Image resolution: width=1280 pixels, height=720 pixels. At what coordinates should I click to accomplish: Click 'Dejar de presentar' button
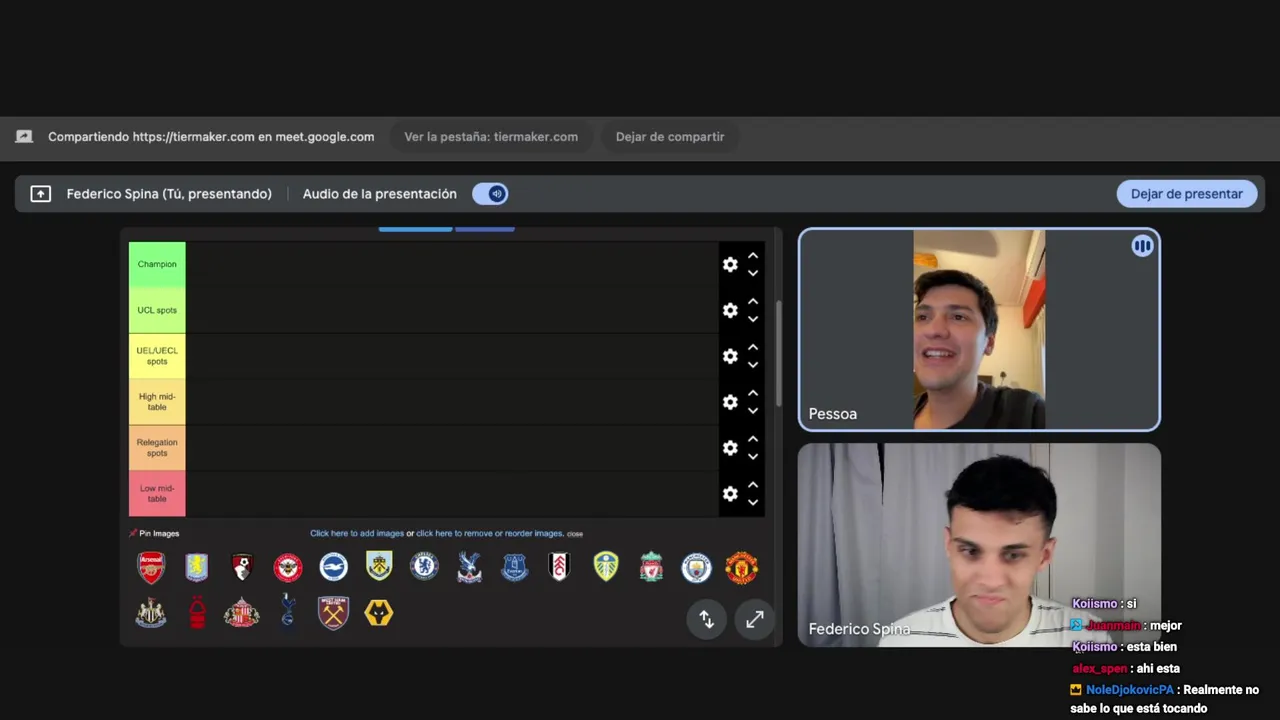pyautogui.click(x=1186, y=194)
